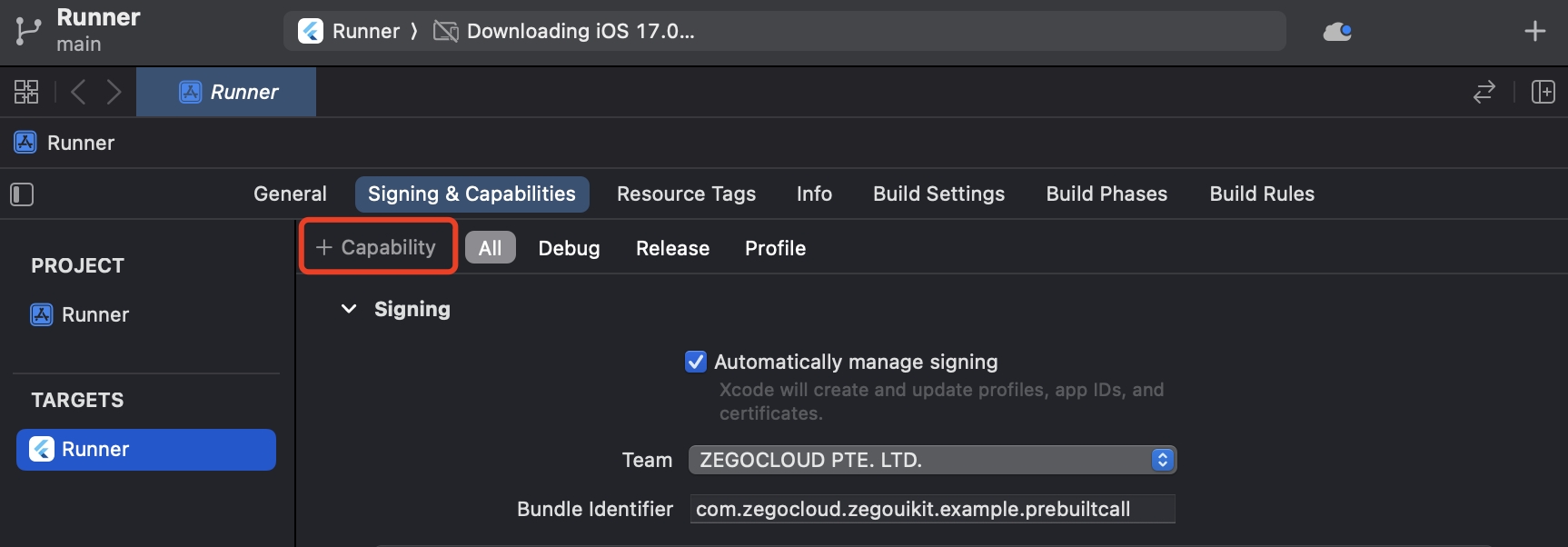Go forward with the right arrow

pos(114,92)
